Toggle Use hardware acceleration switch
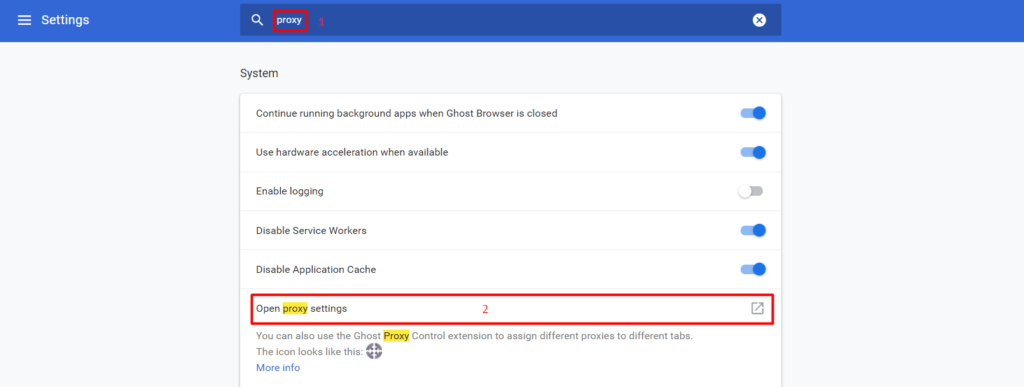 point(752,152)
